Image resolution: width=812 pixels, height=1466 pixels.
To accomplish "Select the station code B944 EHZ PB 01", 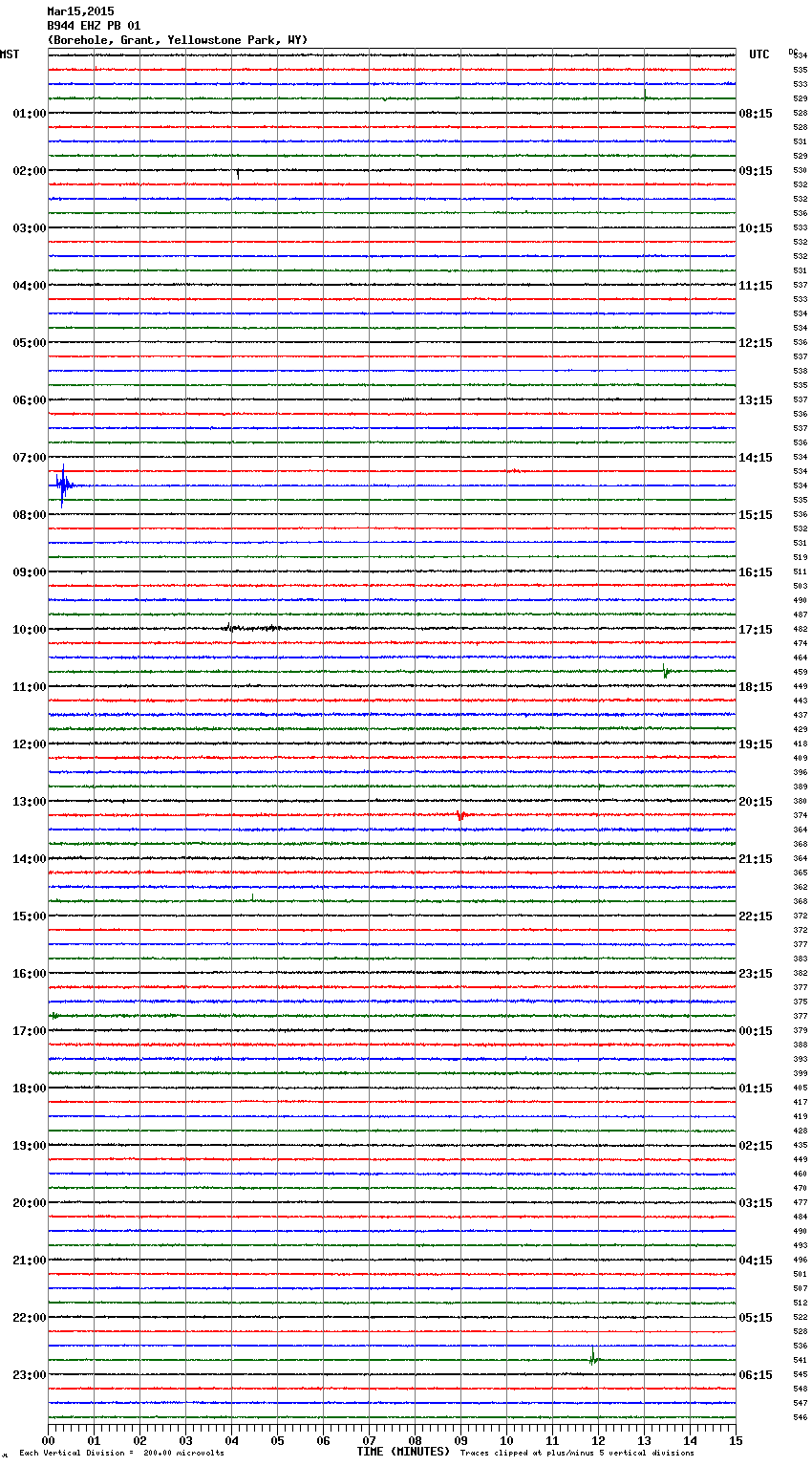I will click(x=94, y=26).
